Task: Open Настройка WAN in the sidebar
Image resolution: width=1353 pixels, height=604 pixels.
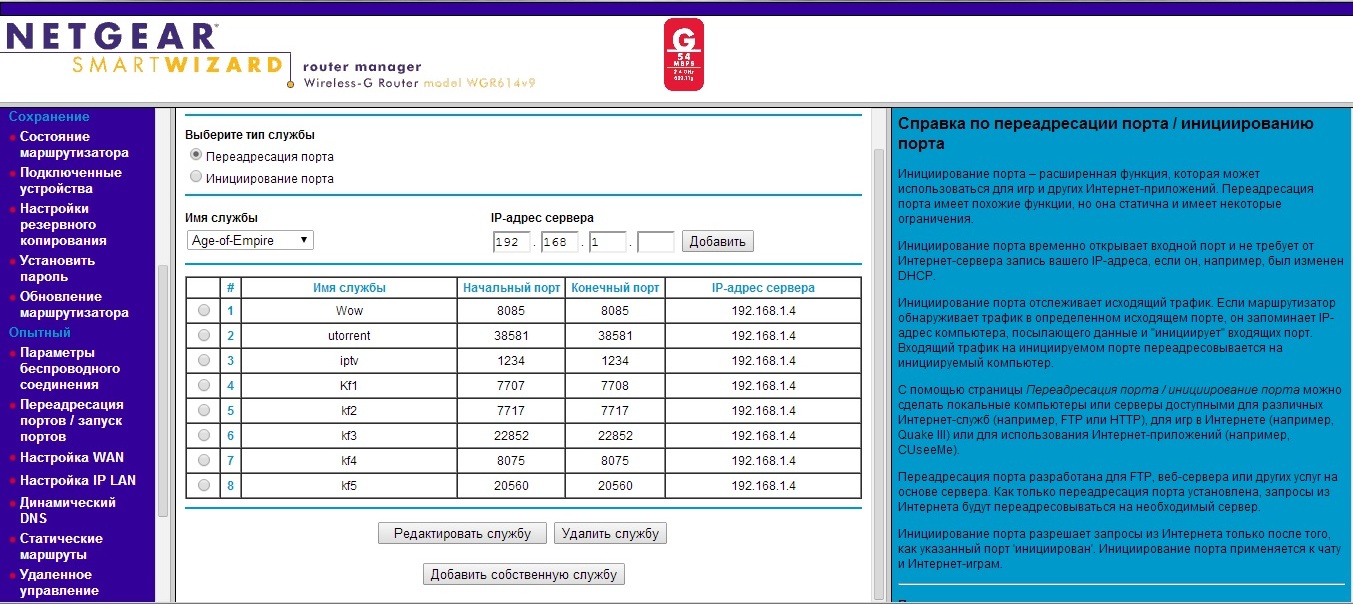Action: coord(72,457)
